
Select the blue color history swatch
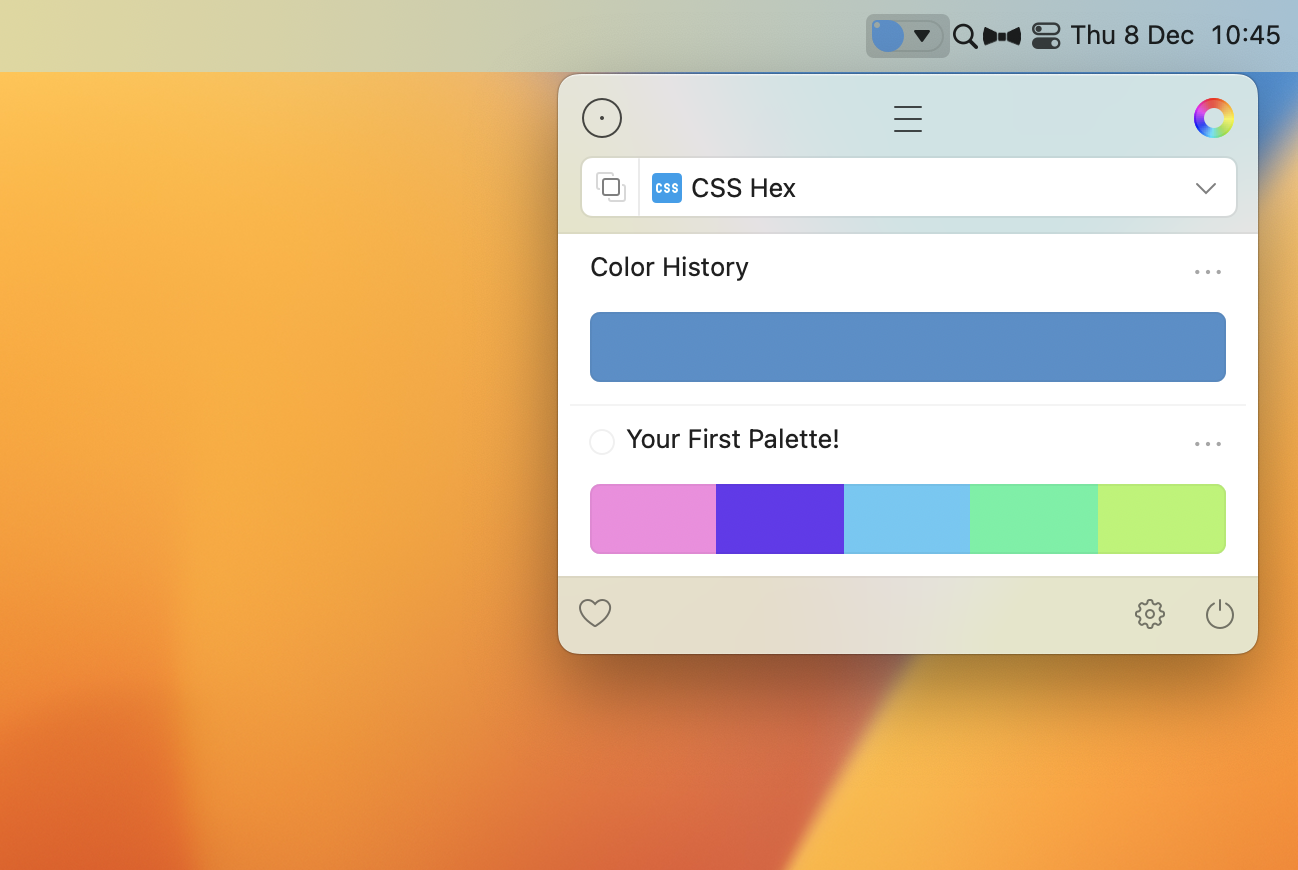pos(908,347)
